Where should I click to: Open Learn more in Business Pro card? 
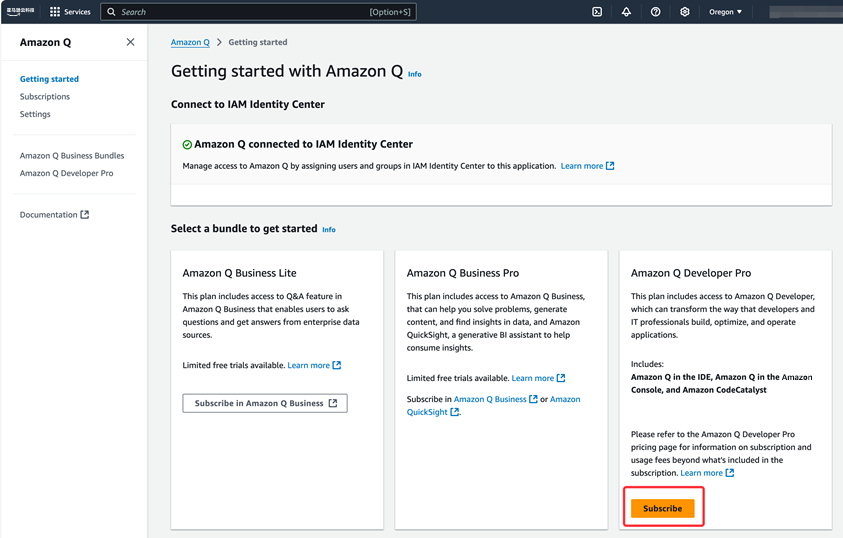(x=538, y=378)
